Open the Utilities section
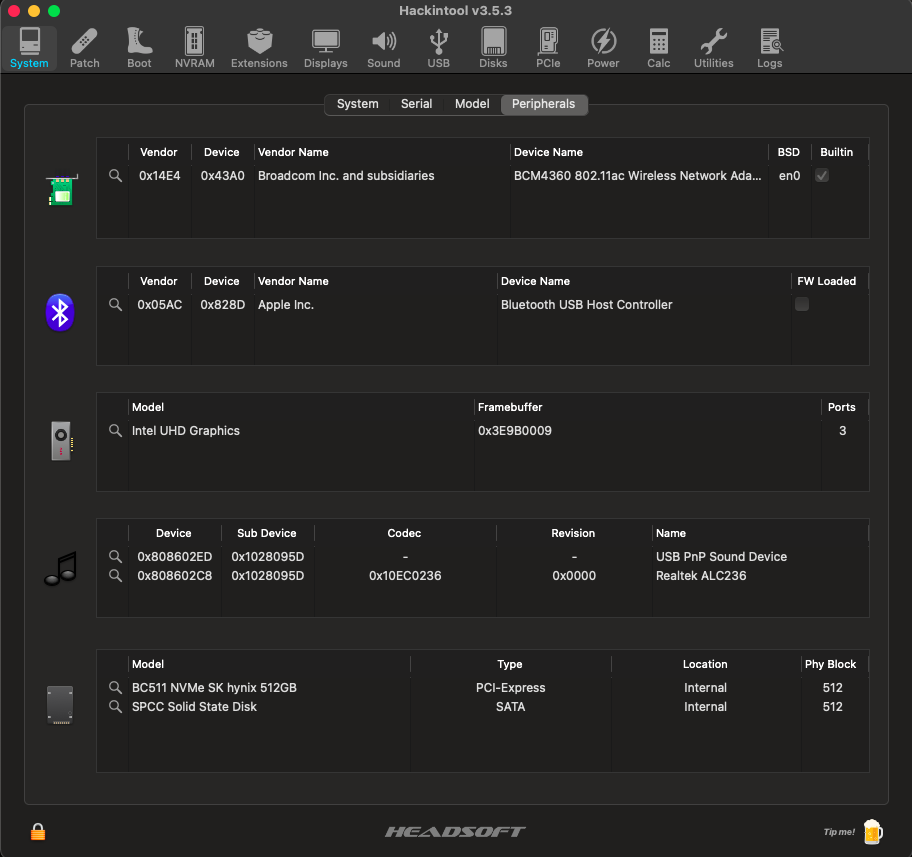Viewport: 912px width, 857px height. click(x=713, y=48)
